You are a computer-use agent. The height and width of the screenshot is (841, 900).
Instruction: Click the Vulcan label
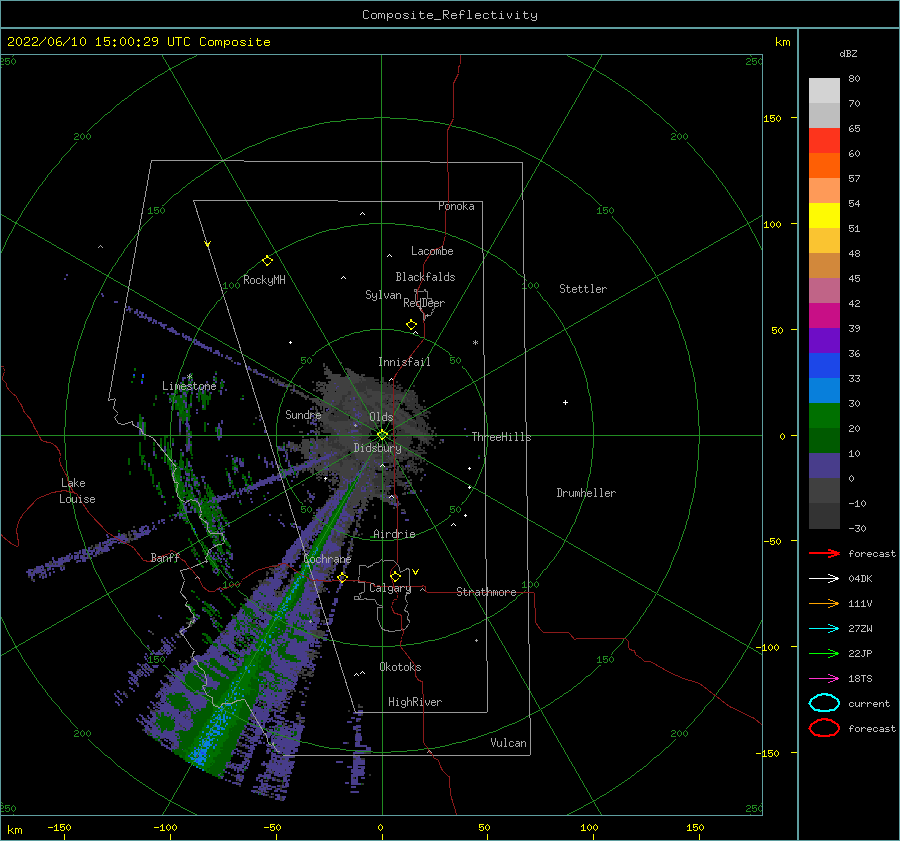pyautogui.click(x=509, y=743)
